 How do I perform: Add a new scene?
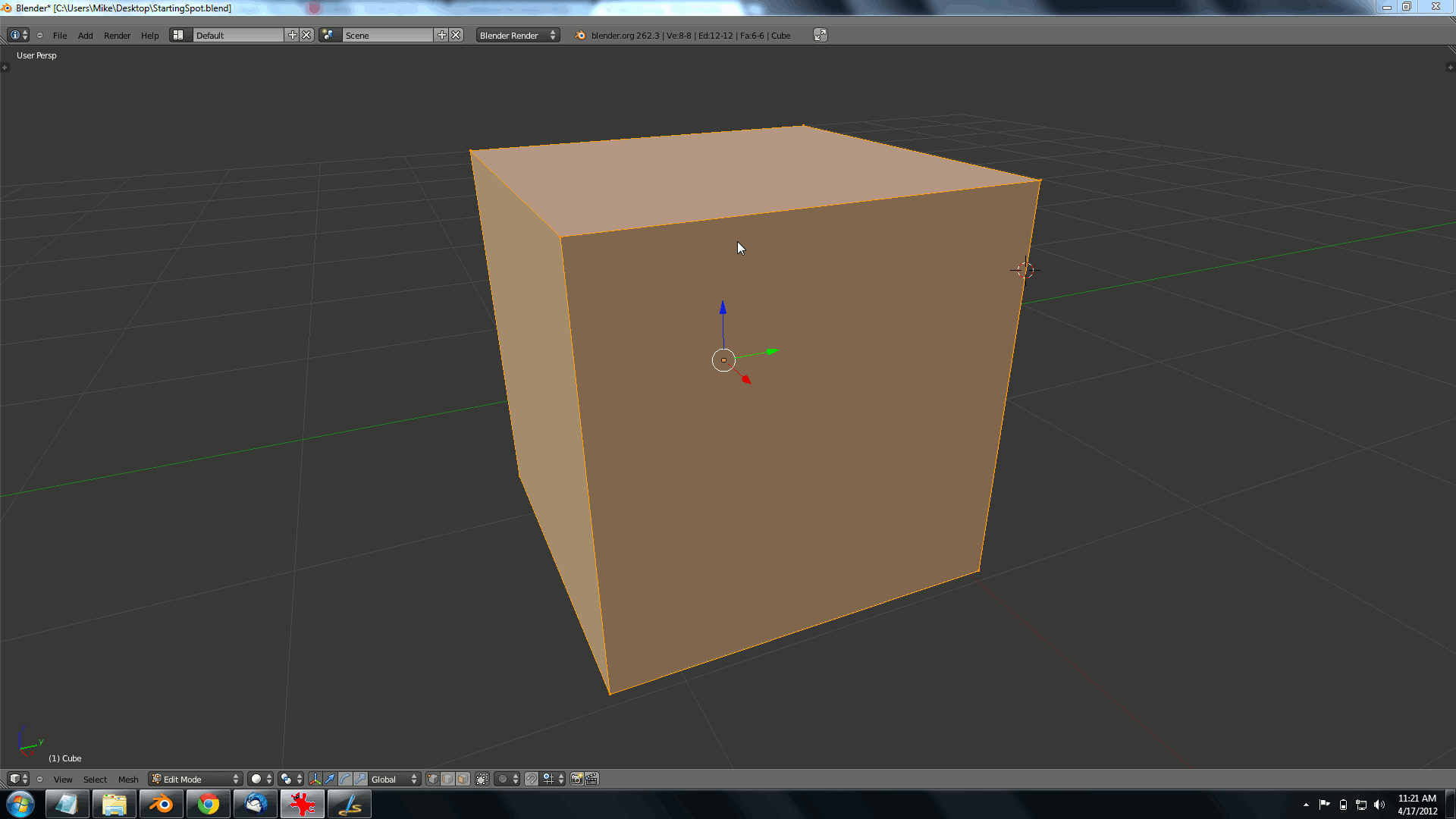coord(441,36)
